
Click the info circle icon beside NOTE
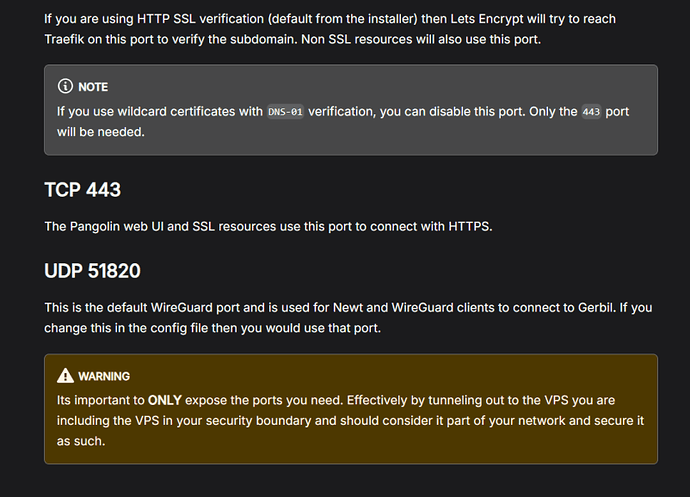pos(65,86)
